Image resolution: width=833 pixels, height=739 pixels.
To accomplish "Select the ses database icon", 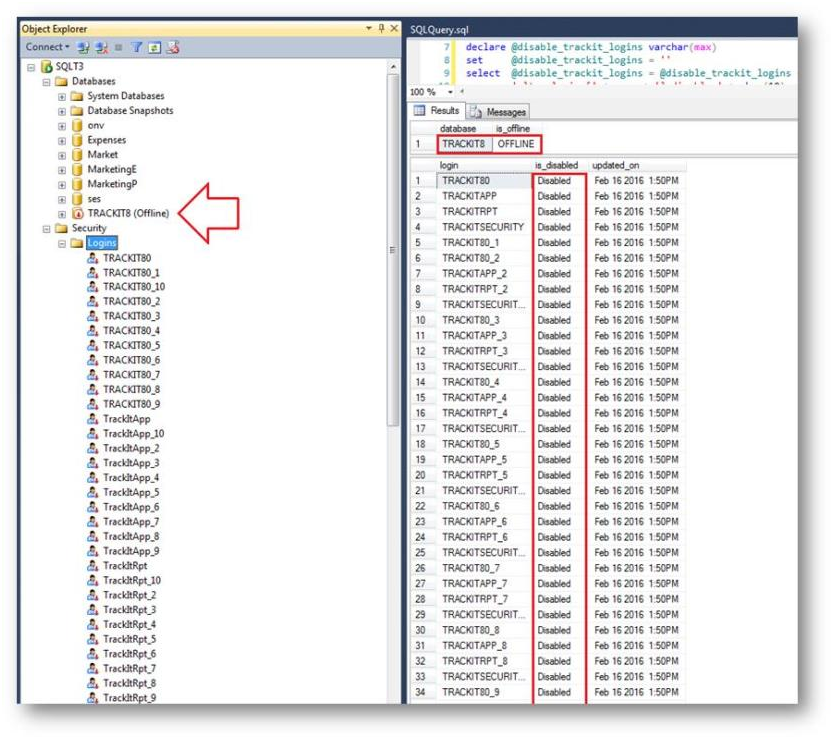I will pos(78,199).
